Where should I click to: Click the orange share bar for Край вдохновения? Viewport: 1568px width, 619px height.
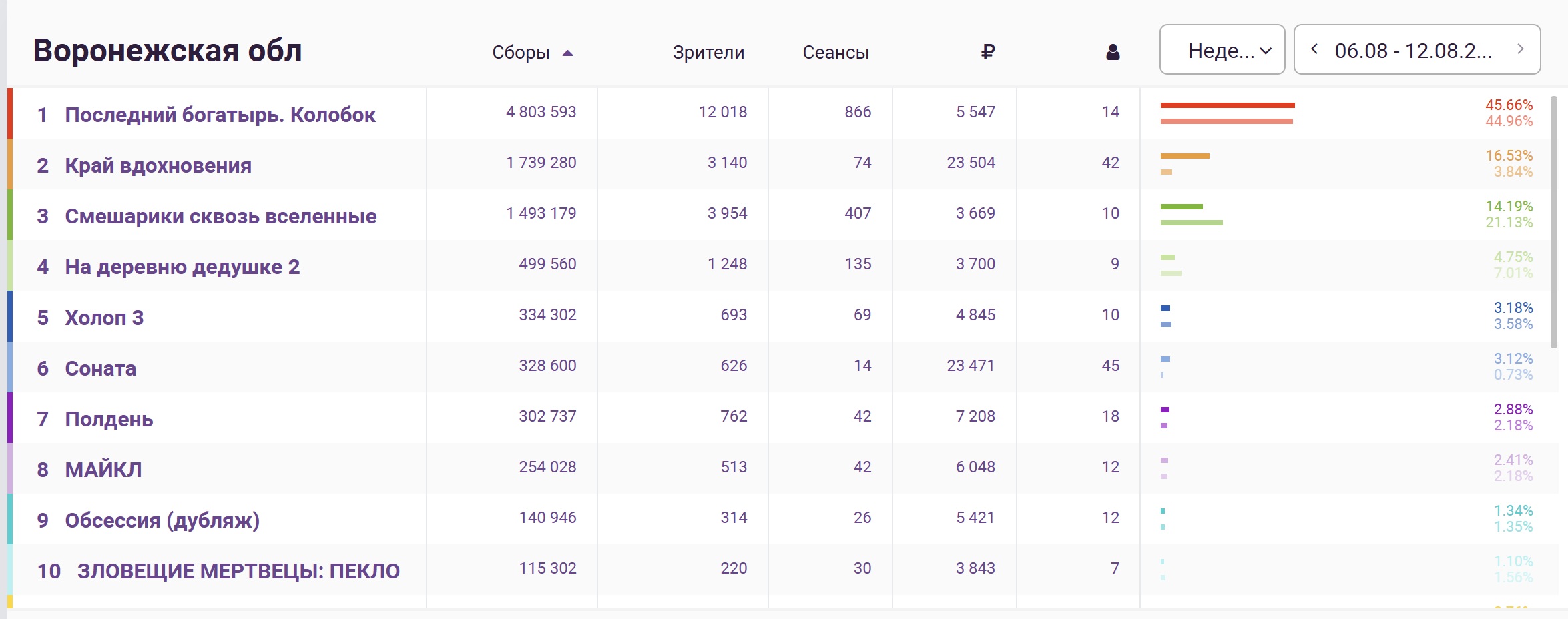pos(1185,156)
